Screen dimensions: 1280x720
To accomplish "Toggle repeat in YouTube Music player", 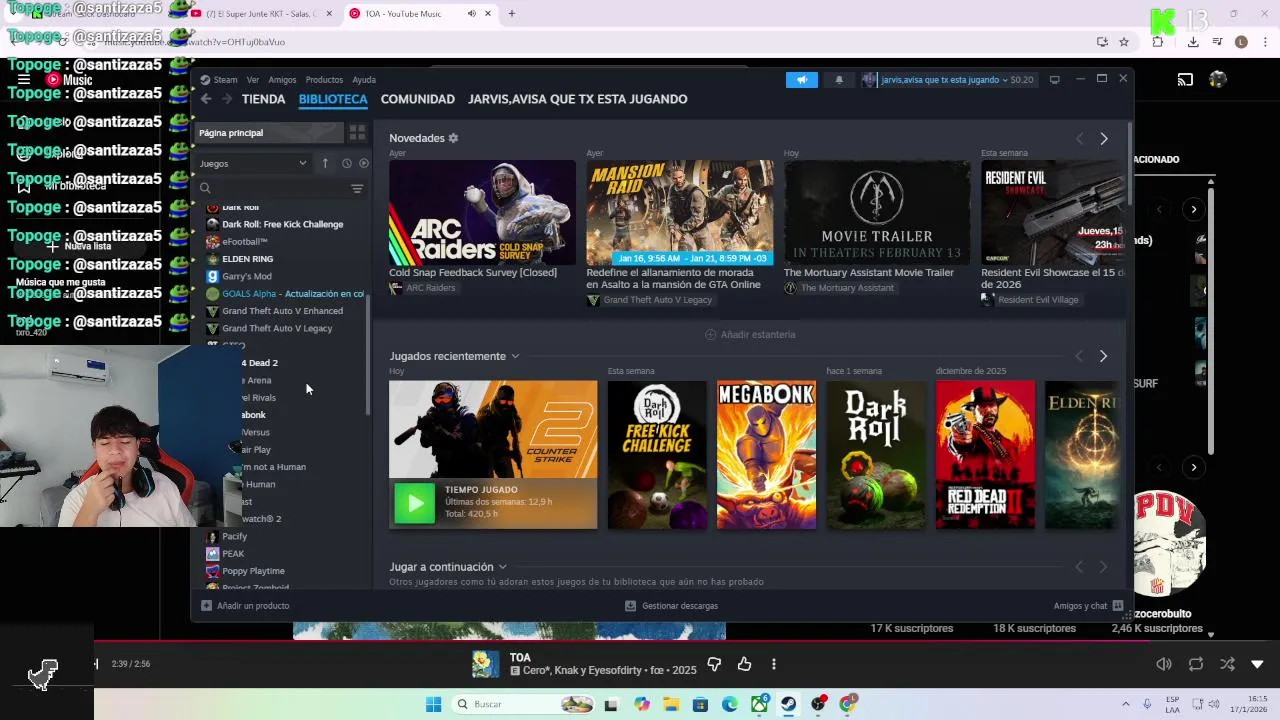I will tap(1196, 664).
